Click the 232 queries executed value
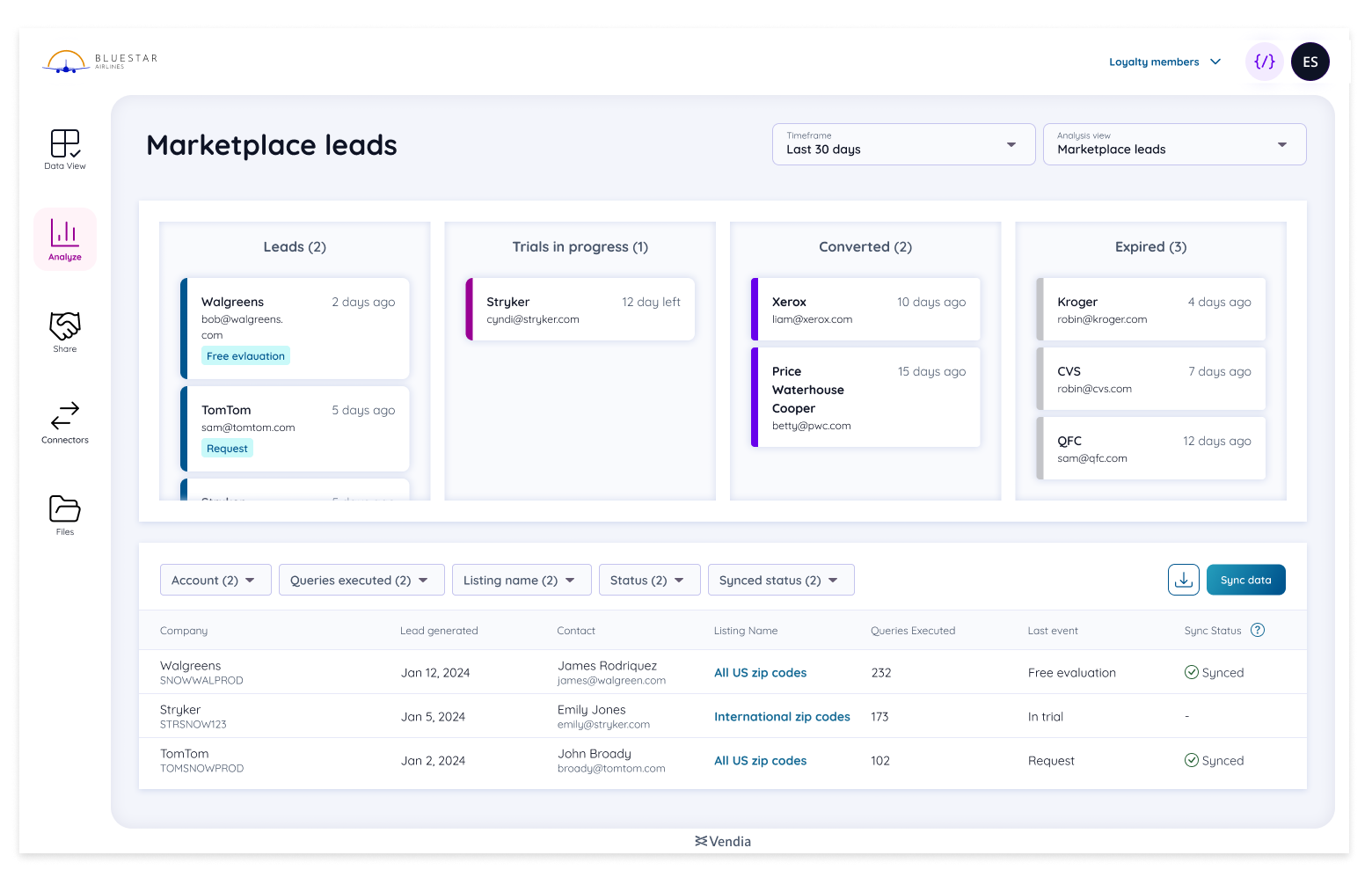 coord(881,673)
